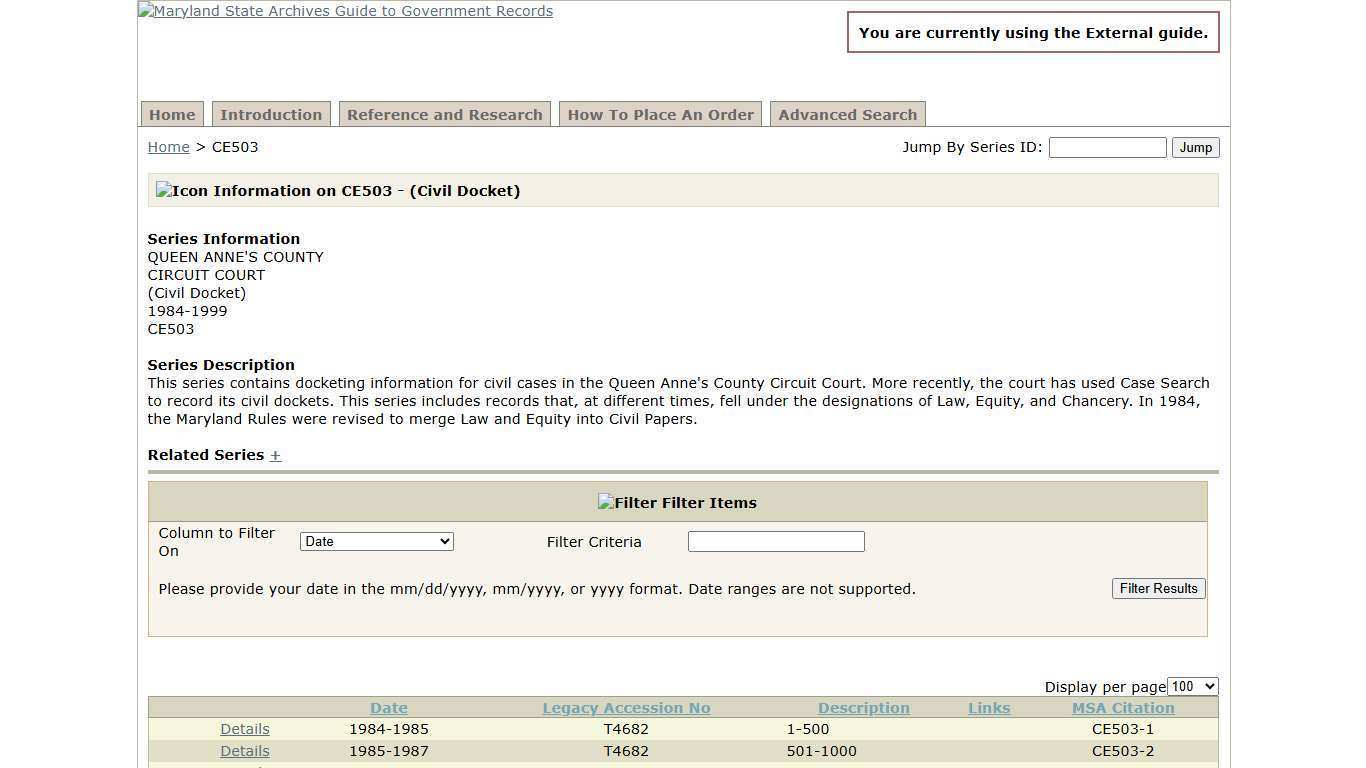Sort the table by Date
This screenshot has height=768, width=1366.
click(388, 708)
